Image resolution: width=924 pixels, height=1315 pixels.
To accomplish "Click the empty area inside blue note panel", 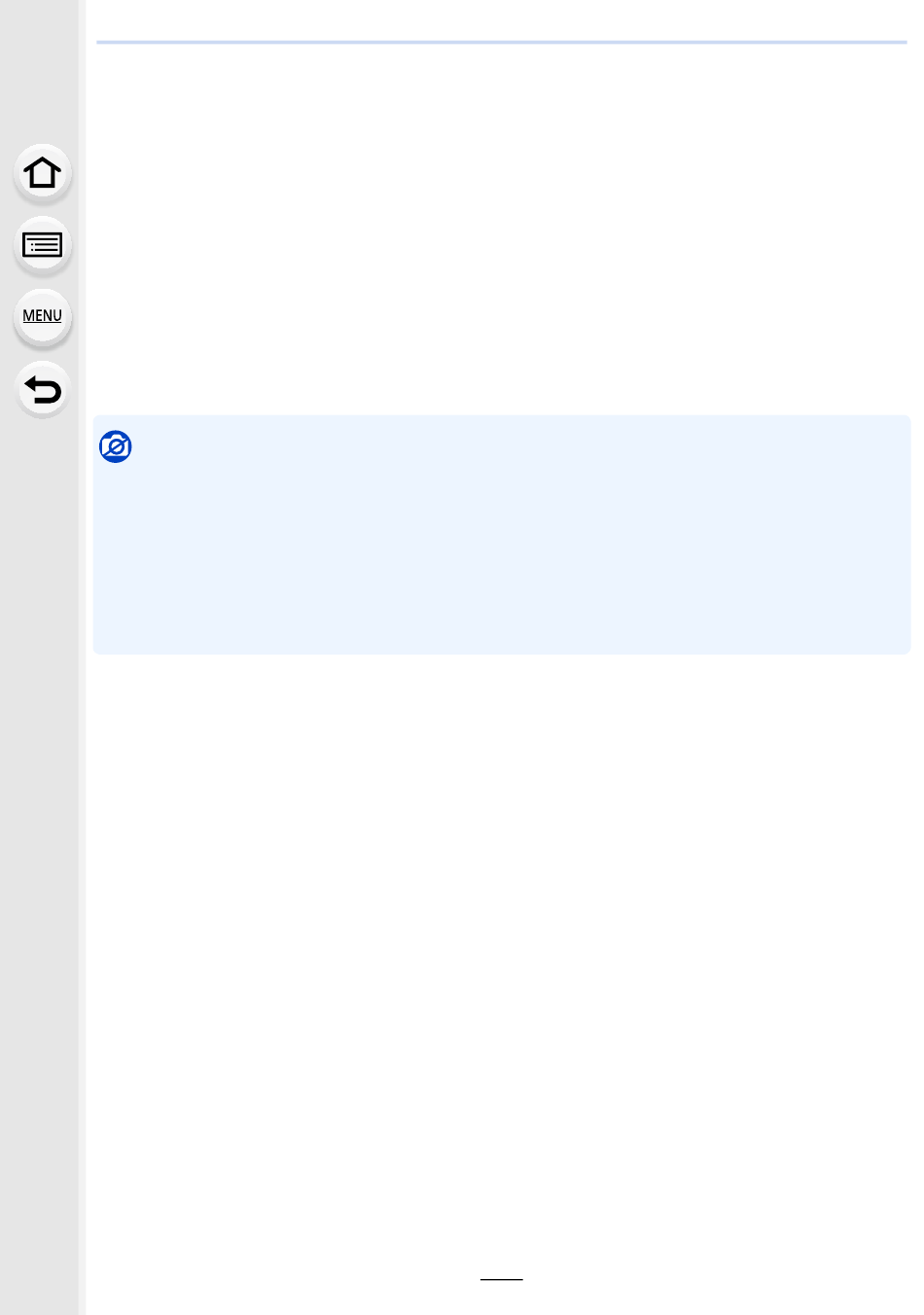I will pyautogui.click(x=515, y=554).
